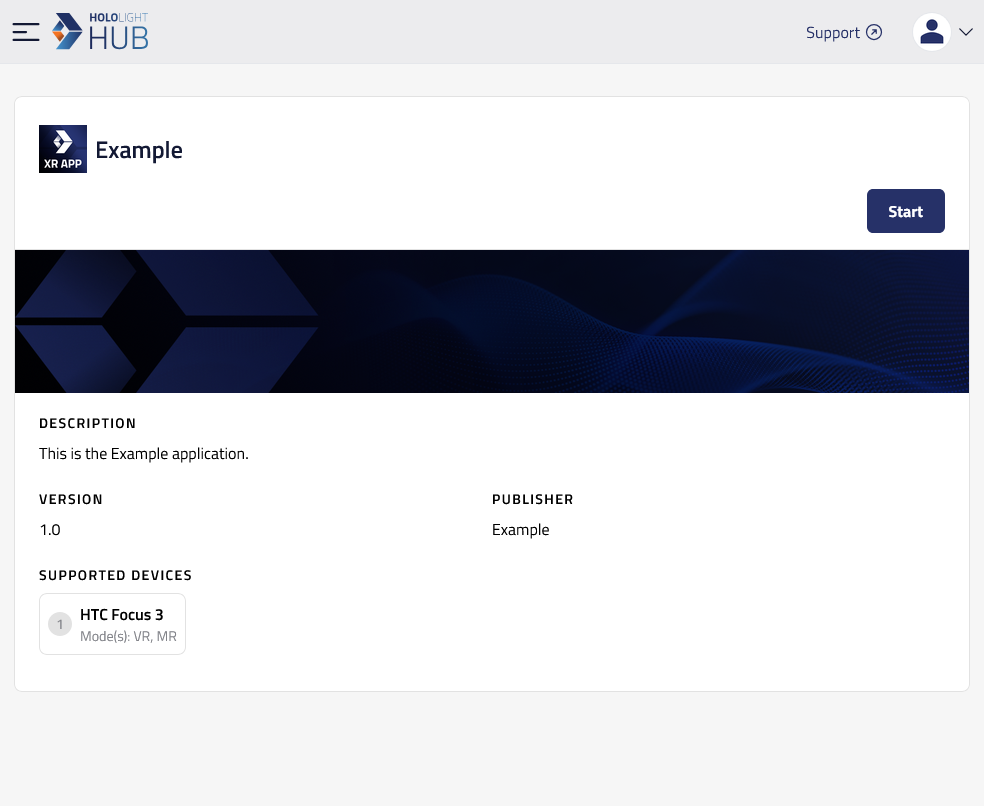Click the Example application title
The width and height of the screenshot is (984, 806).
coord(139,150)
